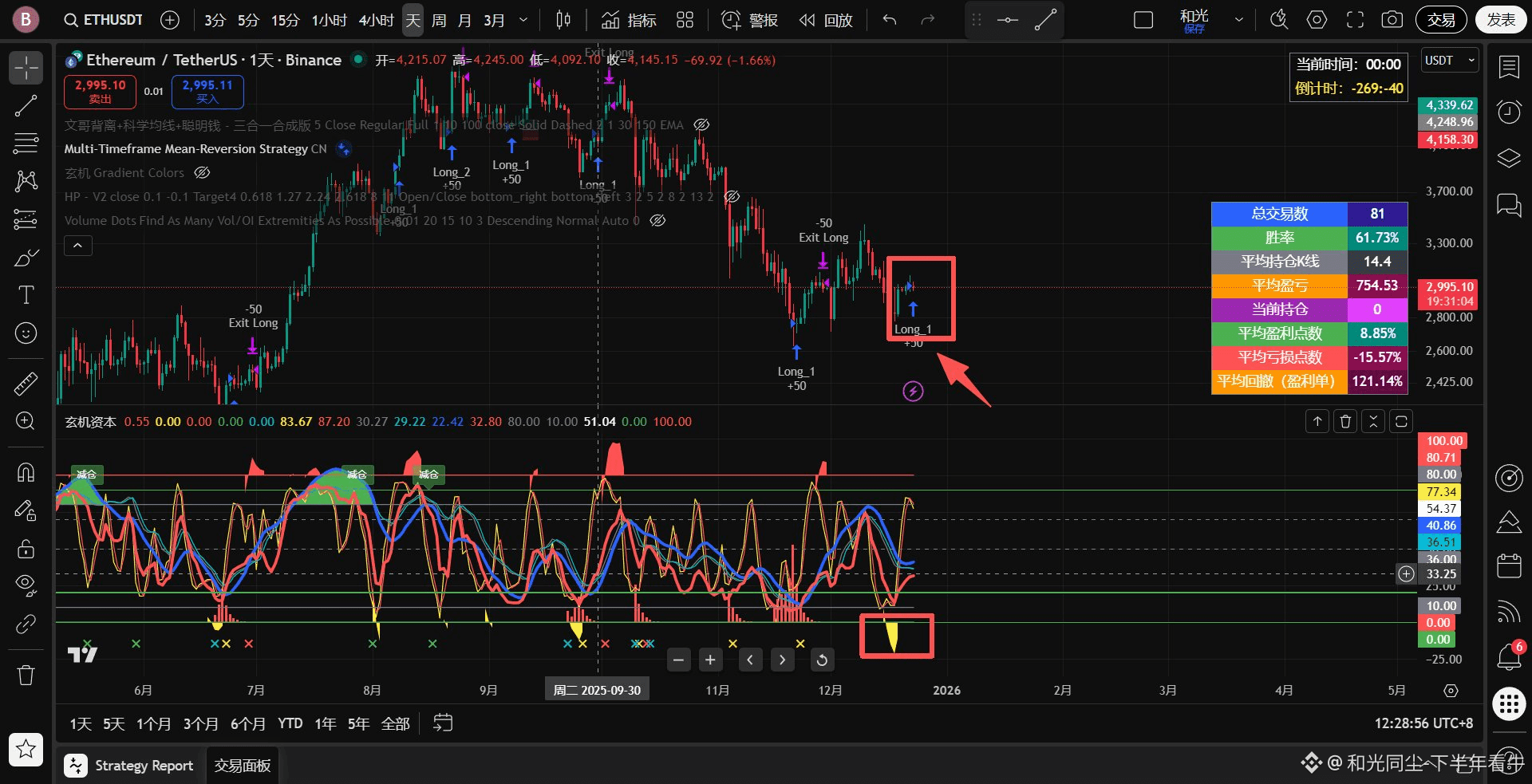Viewport: 1532px width, 784px height.
Task: Select the Text tool in left toolbar
Action: [x=26, y=295]
